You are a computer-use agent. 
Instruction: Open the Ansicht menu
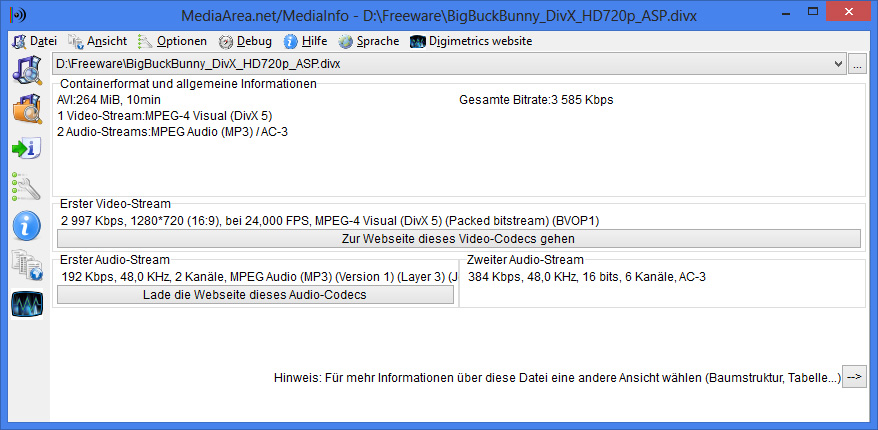97,41
